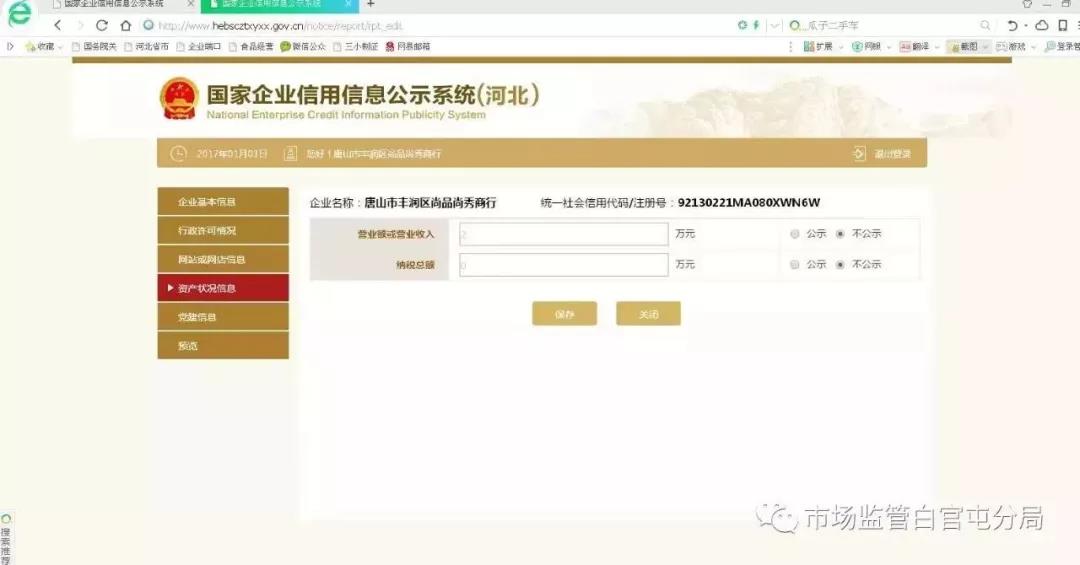Select 公示 for 营业额或营业收入
Screen dimensions: 1080x565
(795, 234)
